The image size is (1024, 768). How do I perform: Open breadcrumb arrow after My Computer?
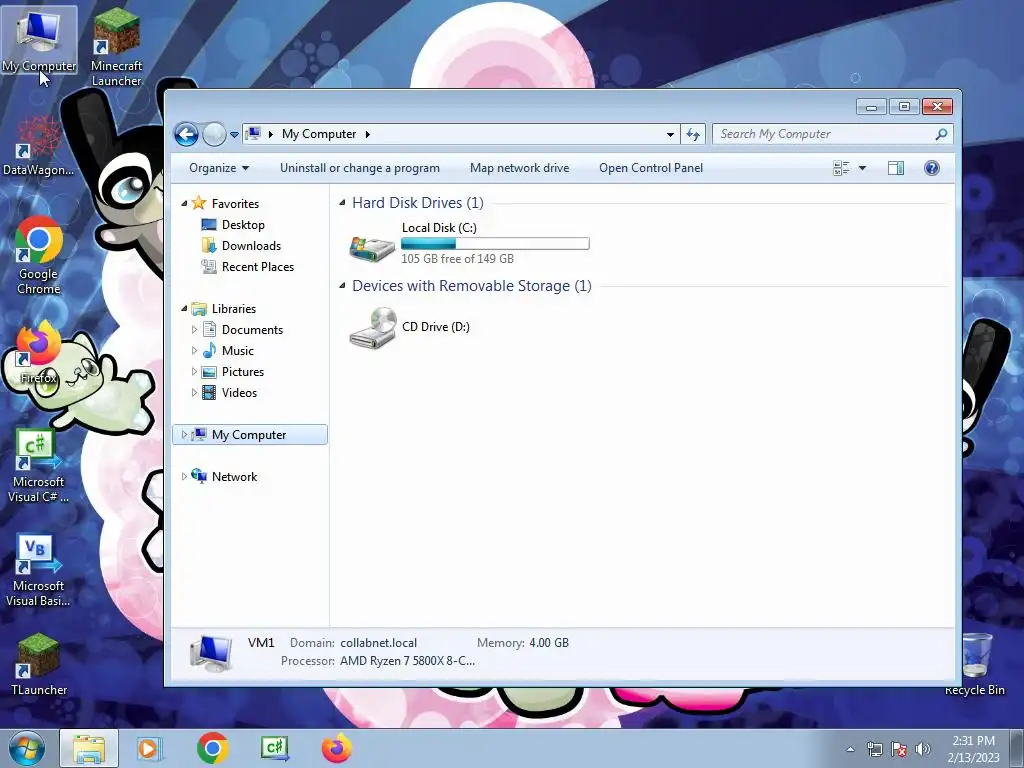[x=368, y=134]
